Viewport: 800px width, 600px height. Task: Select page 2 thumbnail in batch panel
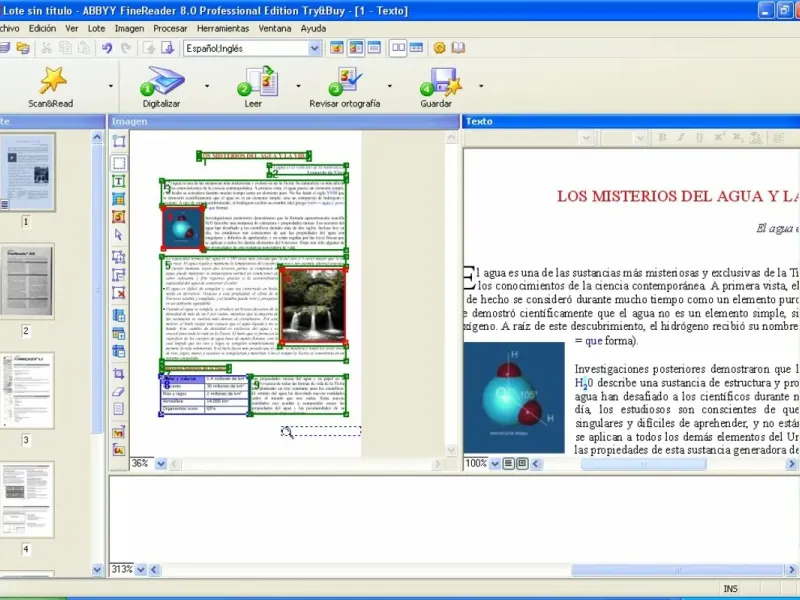(27, 281)
